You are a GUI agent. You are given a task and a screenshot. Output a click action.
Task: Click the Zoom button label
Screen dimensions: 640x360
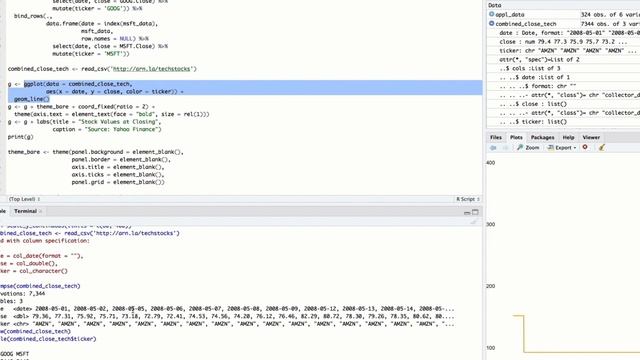[532, 148]
